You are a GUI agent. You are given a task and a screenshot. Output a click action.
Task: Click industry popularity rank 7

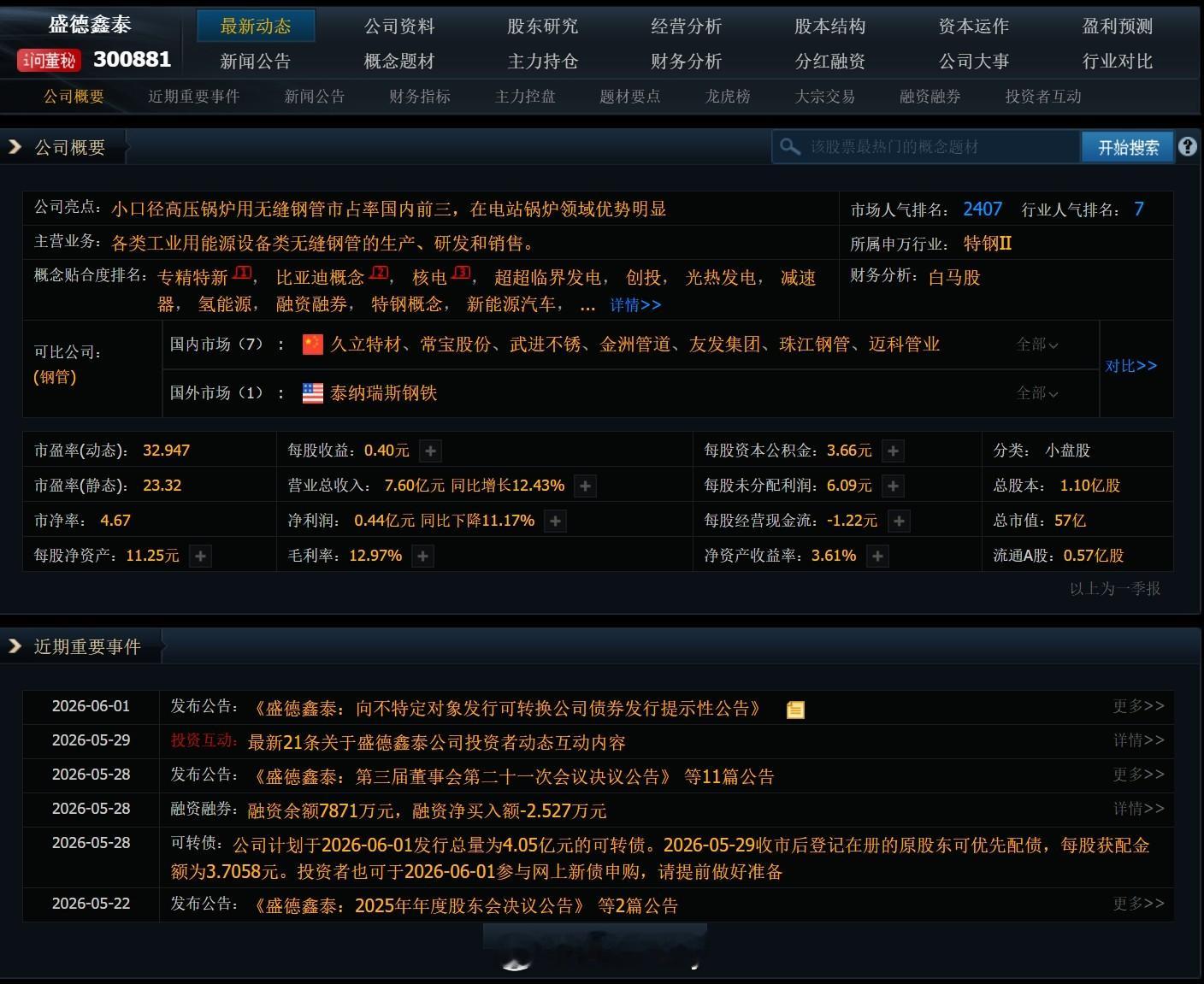point(1139,209)
